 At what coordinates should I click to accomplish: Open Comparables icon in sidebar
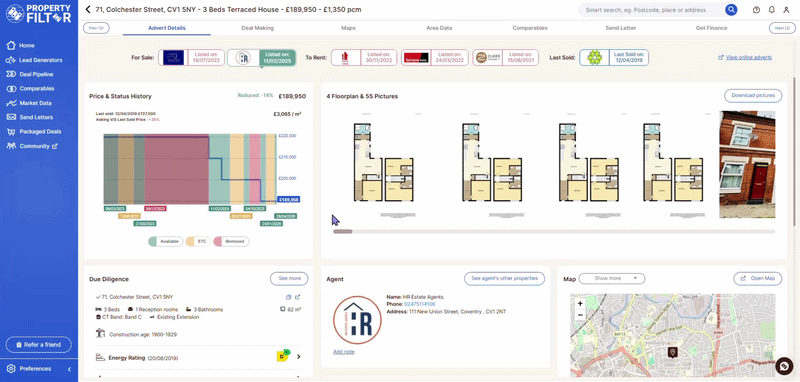point(11,88)
